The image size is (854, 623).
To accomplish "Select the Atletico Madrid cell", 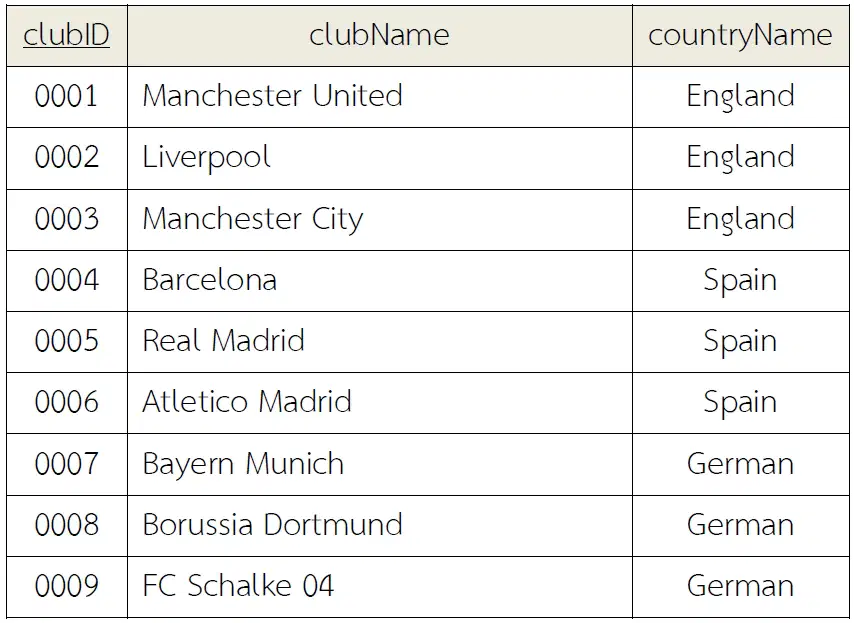I will coord(380,403).
